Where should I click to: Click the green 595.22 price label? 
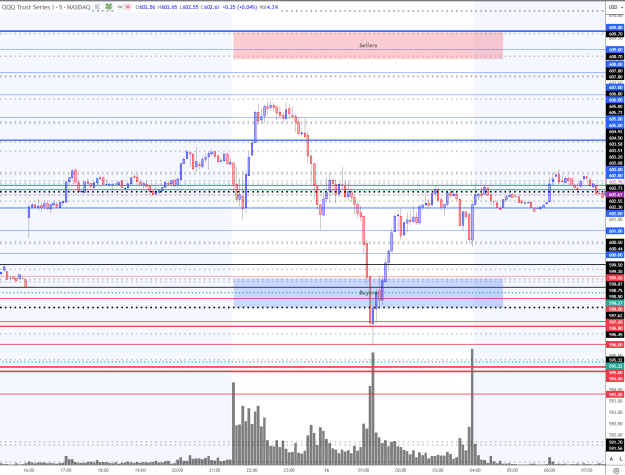click(x=615, y=366)
